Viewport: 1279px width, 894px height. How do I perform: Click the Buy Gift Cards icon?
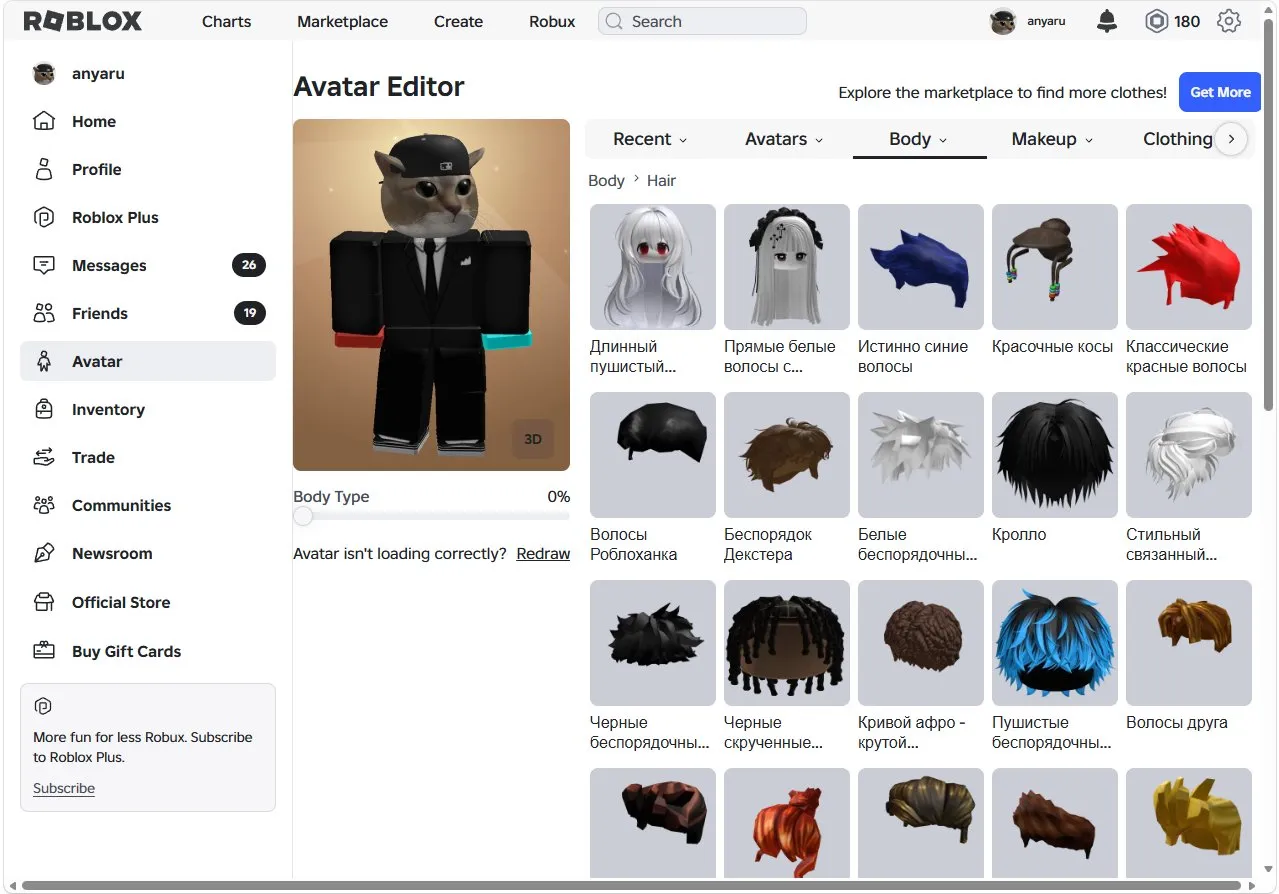point(43,651)
